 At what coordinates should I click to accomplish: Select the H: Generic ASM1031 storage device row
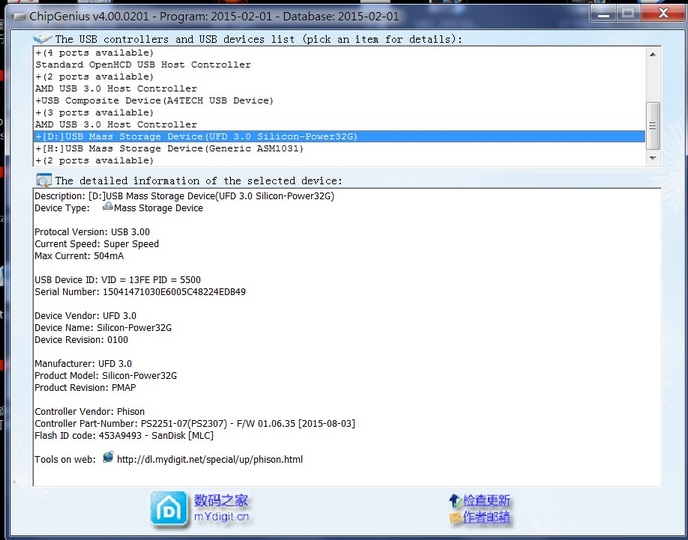click(339, 148)
